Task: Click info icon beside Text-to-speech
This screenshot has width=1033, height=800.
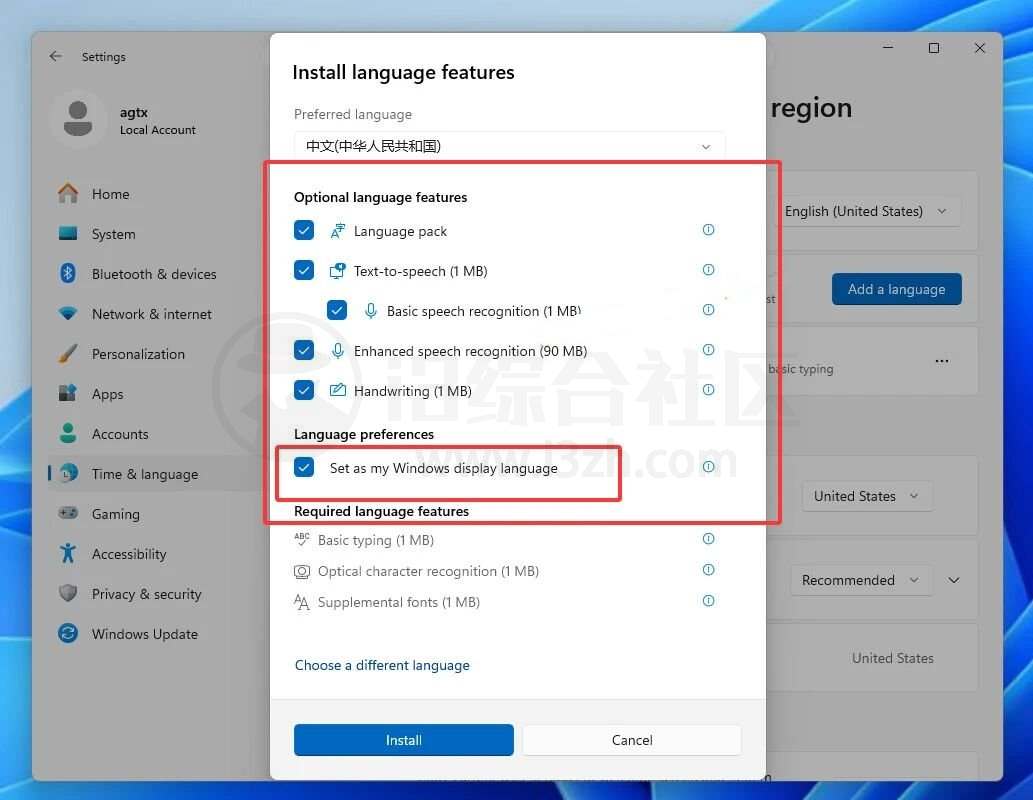Action: click(708, 270)
